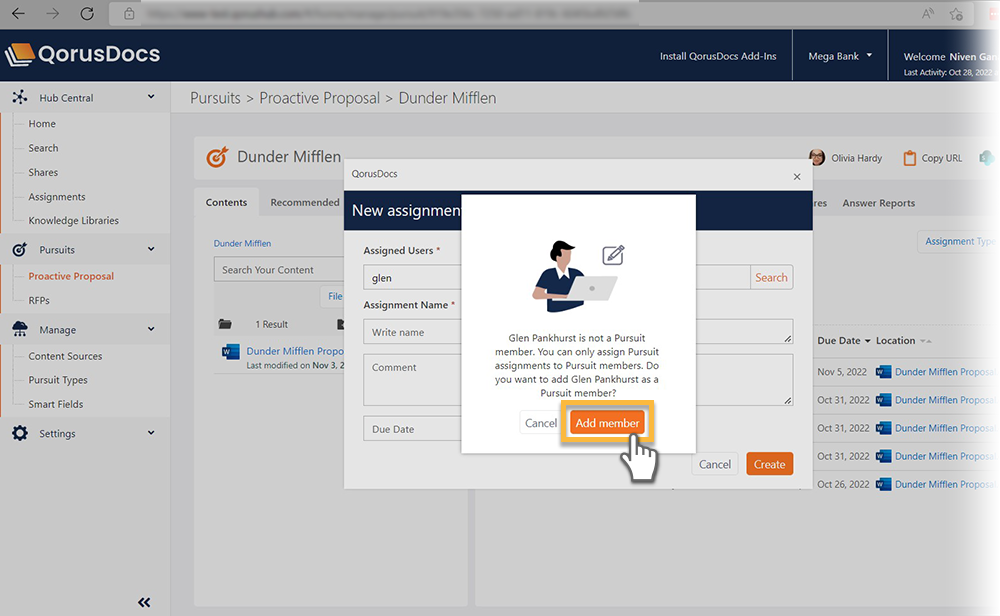
Task: Click Olivia Hardy's avatar picture
Action: [817, 158]
